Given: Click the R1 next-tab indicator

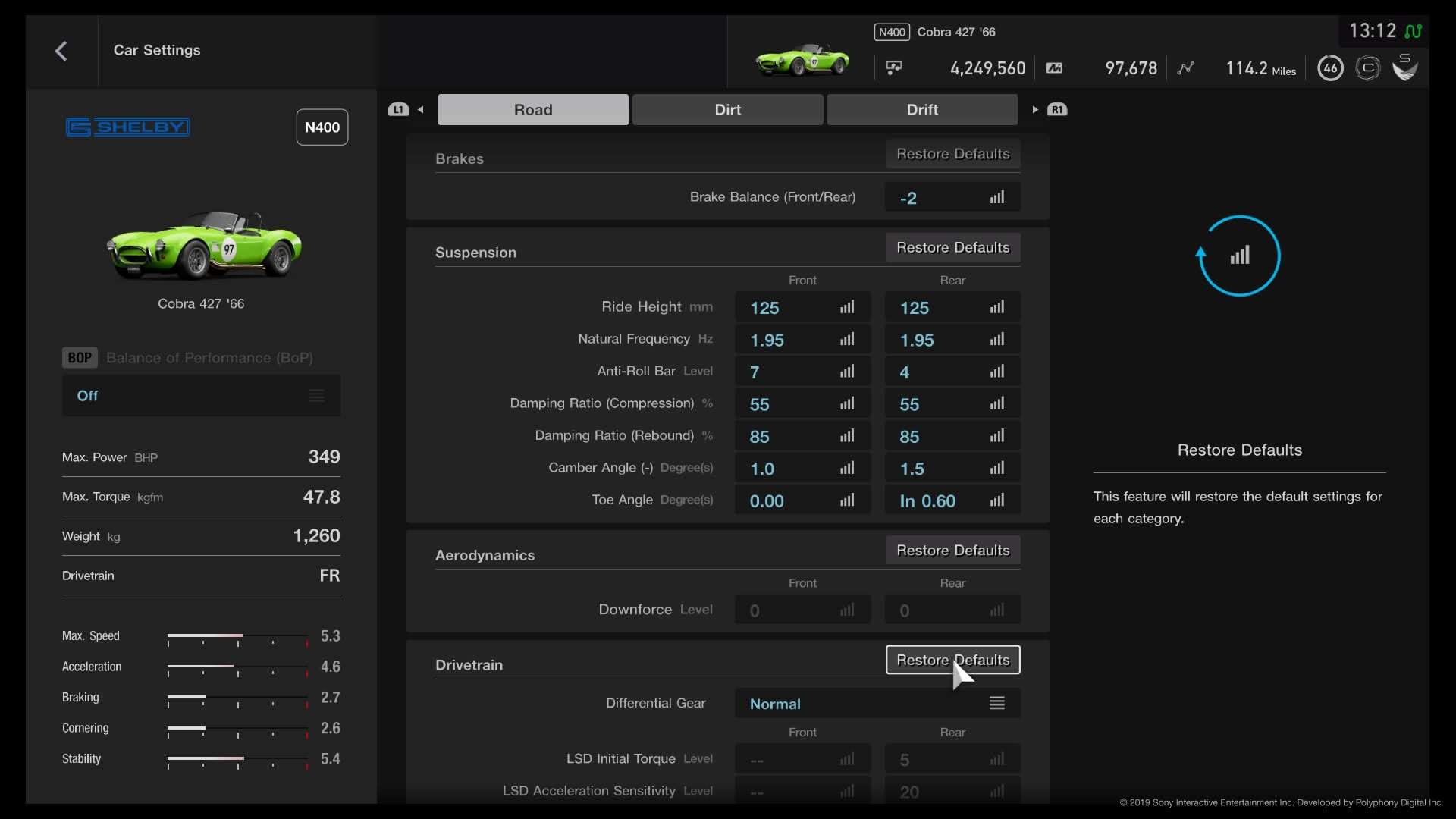Looking at the screenshot, I should [1057, 110].
